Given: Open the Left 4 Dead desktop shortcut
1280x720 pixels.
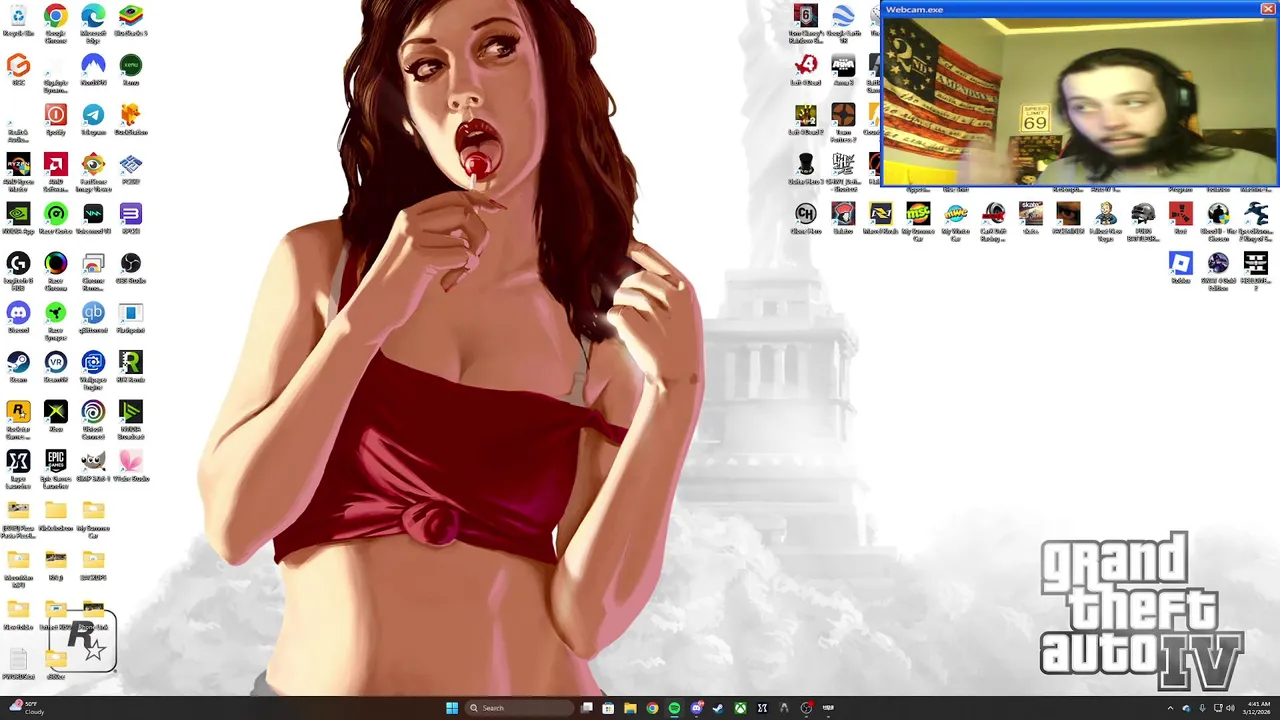Looking at the screenshot, I should point(806,70).
